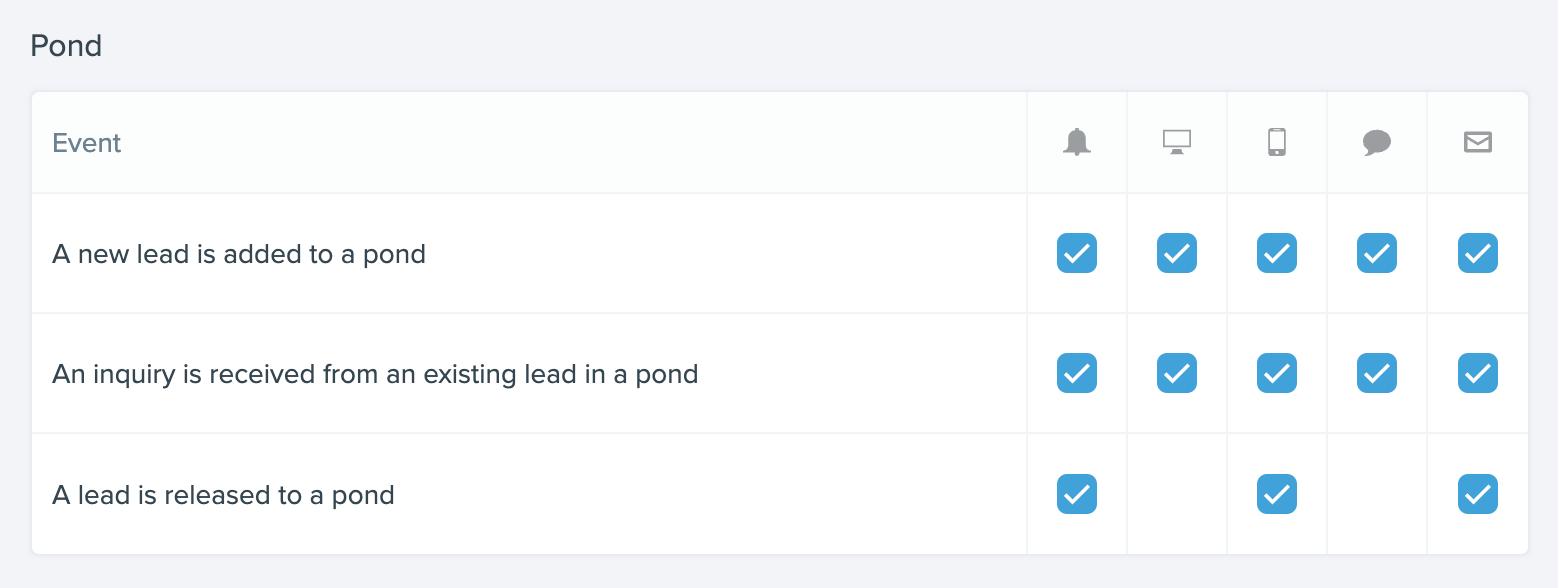Uncheck email for new lead added
The width and height of the screenshot is (1558, 588).
[x=1478, y=253]
